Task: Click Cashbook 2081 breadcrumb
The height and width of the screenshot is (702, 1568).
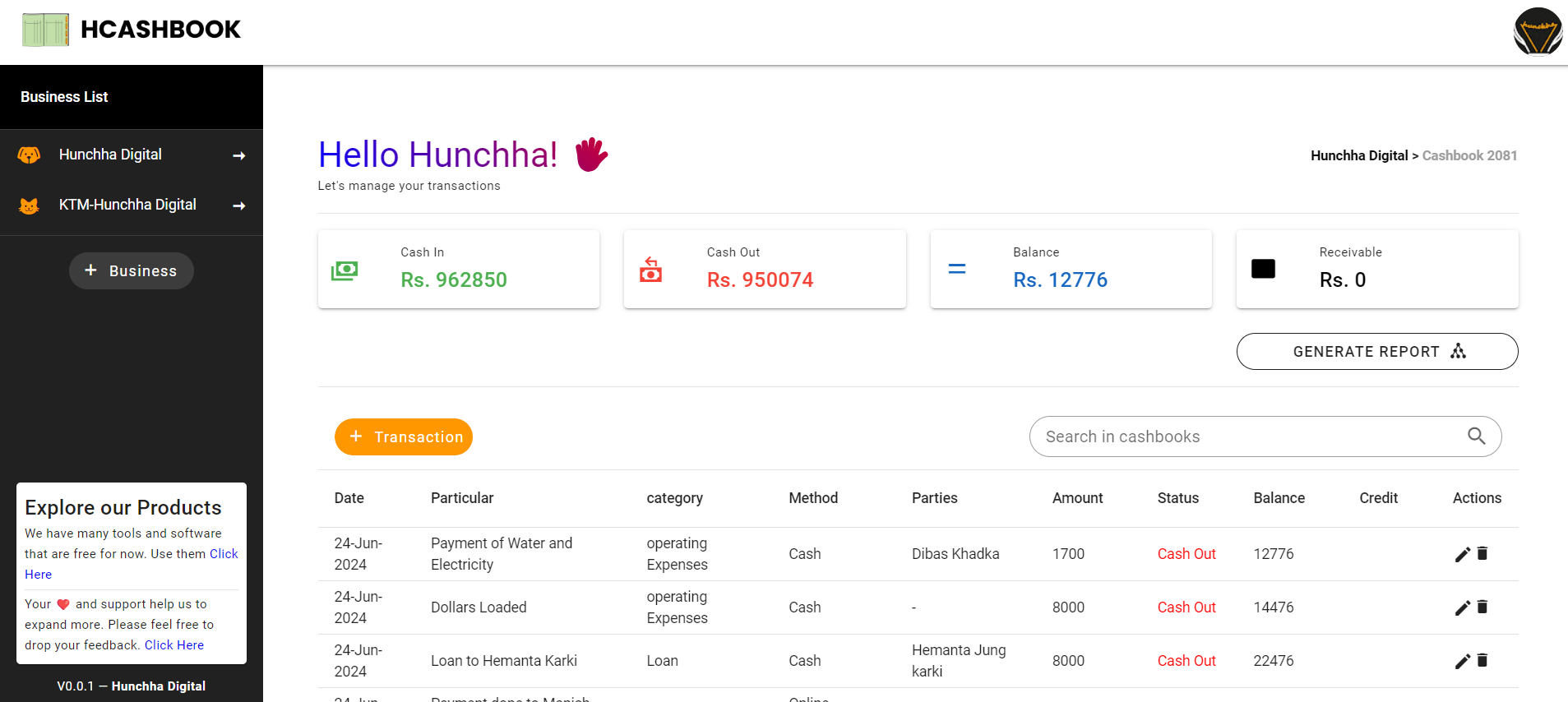Action: coord(1469,155)
